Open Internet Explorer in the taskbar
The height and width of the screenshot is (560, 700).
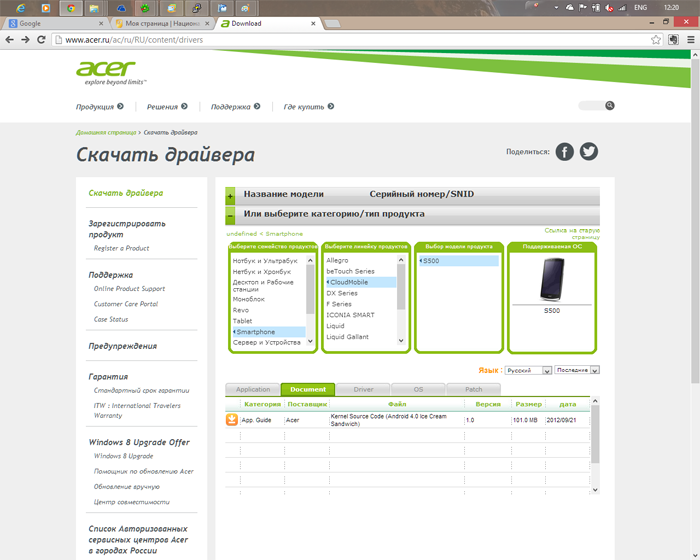(x=20, y=8)
